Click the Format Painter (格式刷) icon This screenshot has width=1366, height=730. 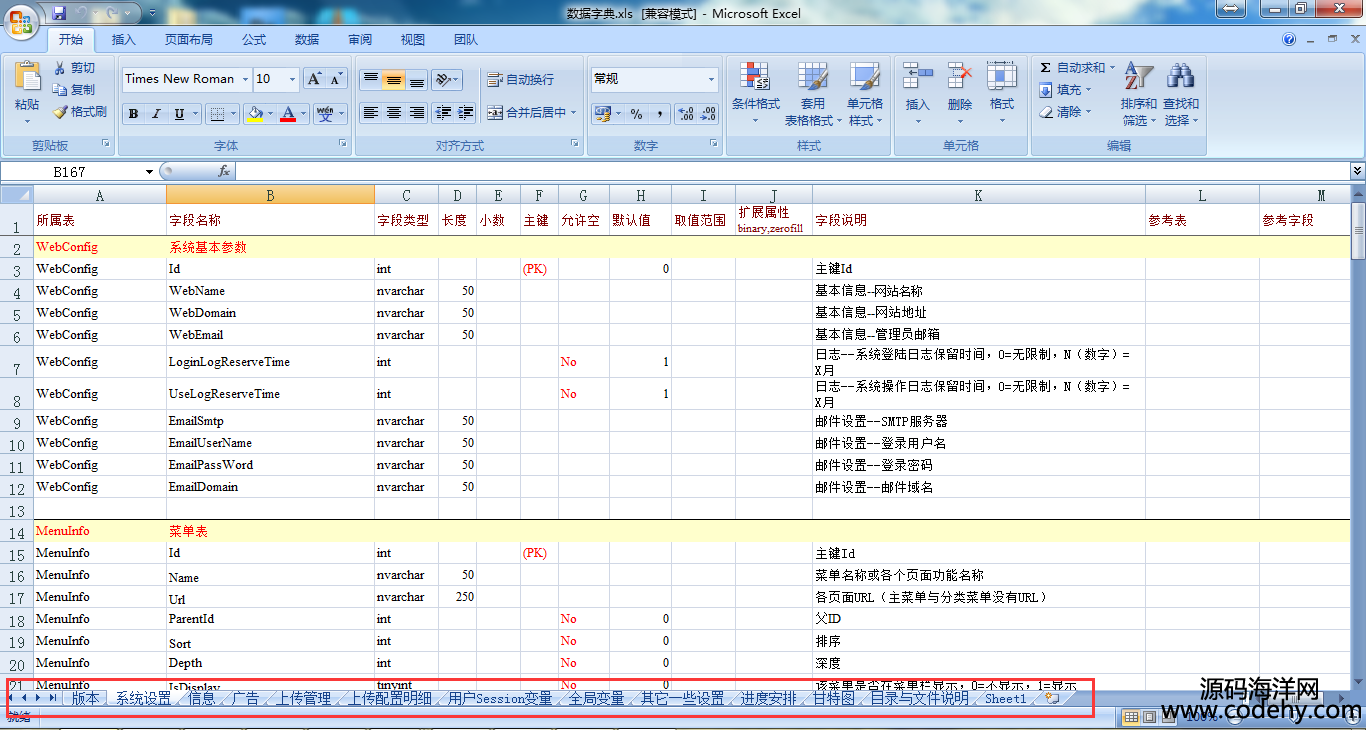pyautogui.click(x=60, y=112)
